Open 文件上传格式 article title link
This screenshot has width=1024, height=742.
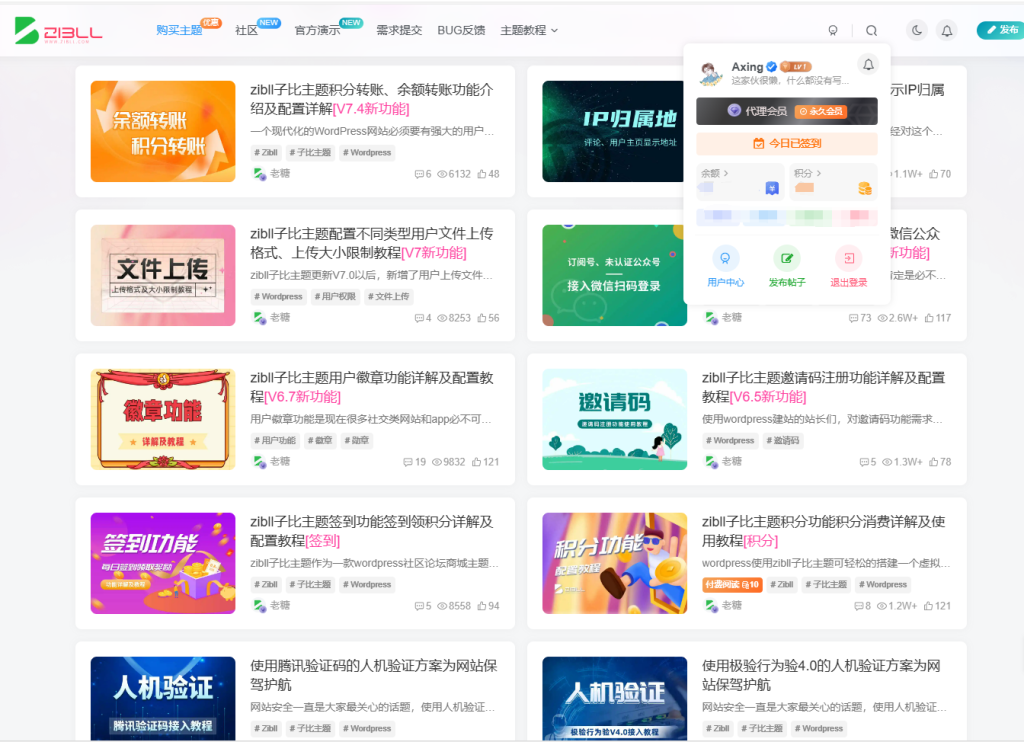[x=372, y=243]
